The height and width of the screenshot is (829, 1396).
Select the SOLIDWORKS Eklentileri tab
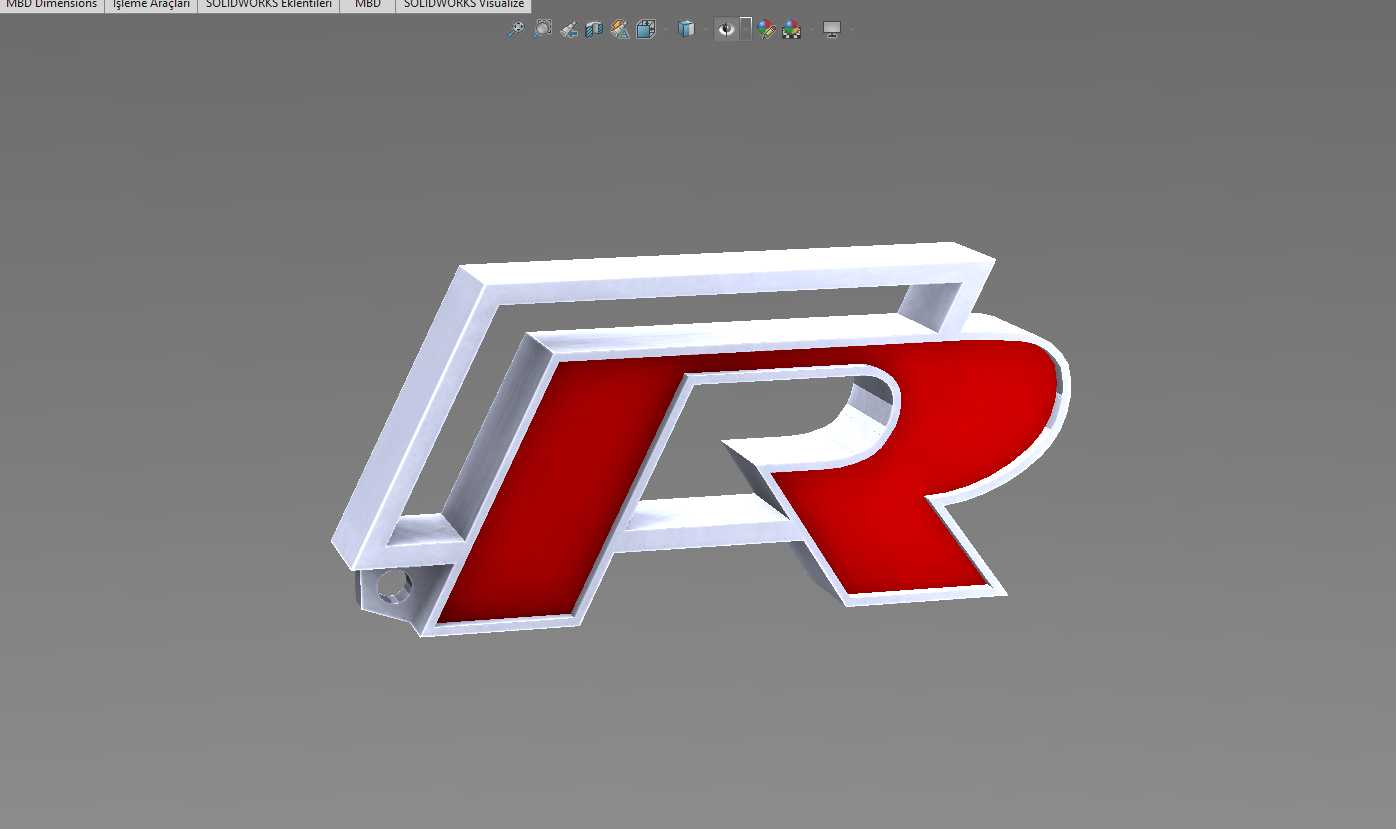(x=268, y=5)
